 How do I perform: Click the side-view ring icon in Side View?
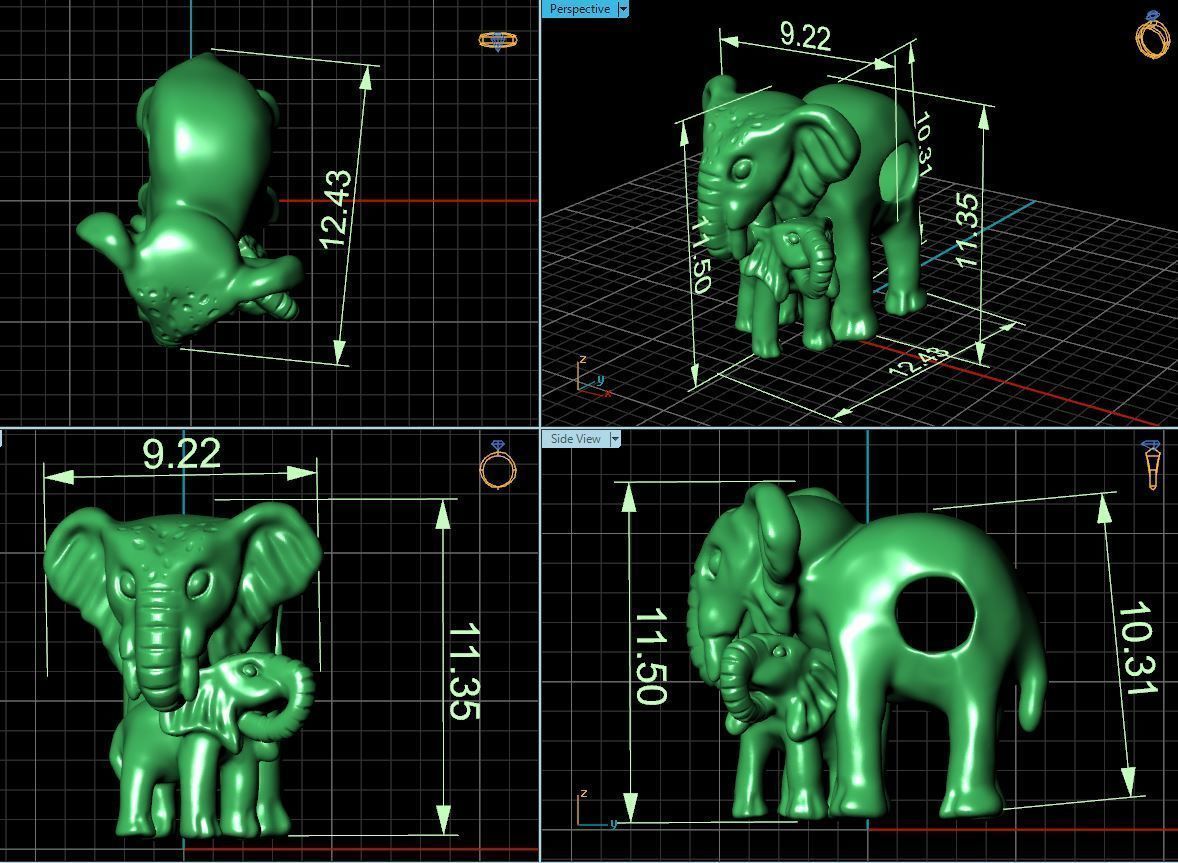tap(1151, 465)
